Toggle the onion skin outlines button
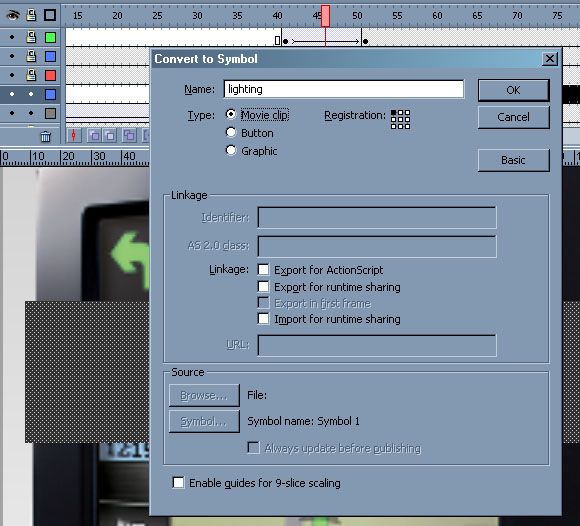580x526 pixels. coord(110,136)
